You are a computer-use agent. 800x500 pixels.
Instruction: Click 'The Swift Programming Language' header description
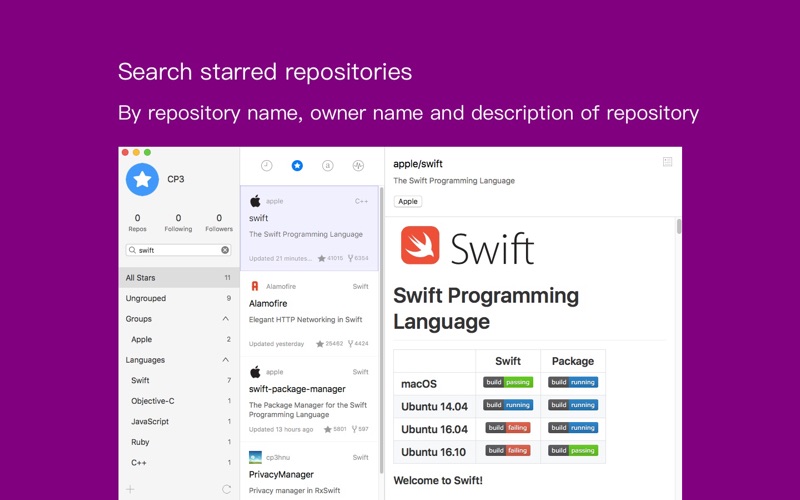click(x=454, y=181)
